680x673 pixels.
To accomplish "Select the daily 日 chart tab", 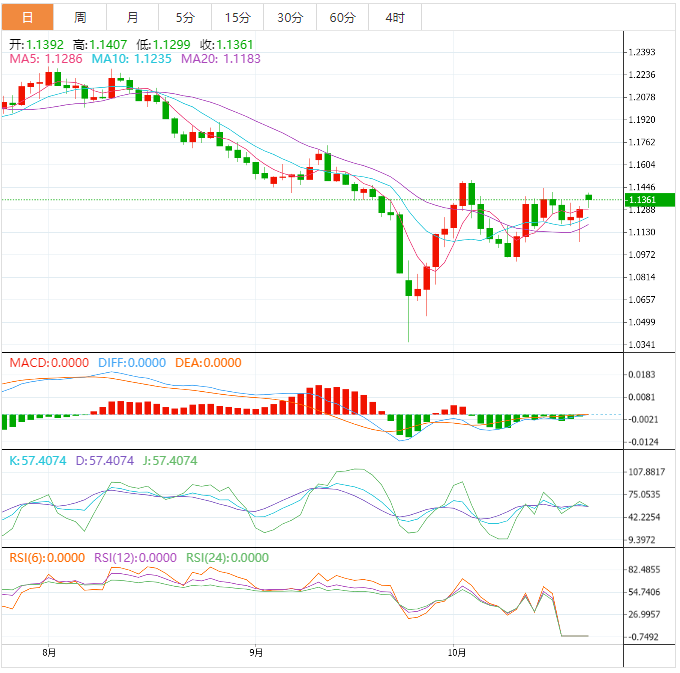I will click(x=27, y=17).
